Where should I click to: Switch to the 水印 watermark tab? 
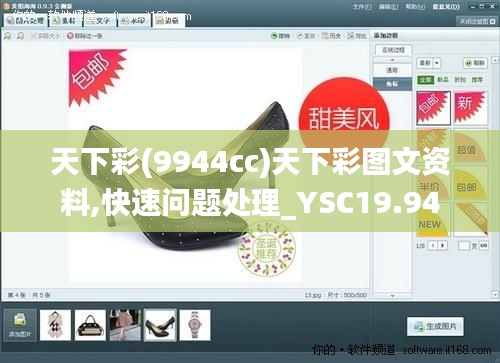pos(134,20)
